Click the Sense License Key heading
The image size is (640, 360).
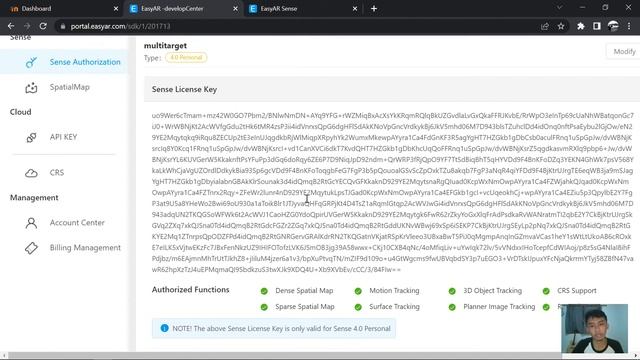pyautogui.click(x=184, y=89)
